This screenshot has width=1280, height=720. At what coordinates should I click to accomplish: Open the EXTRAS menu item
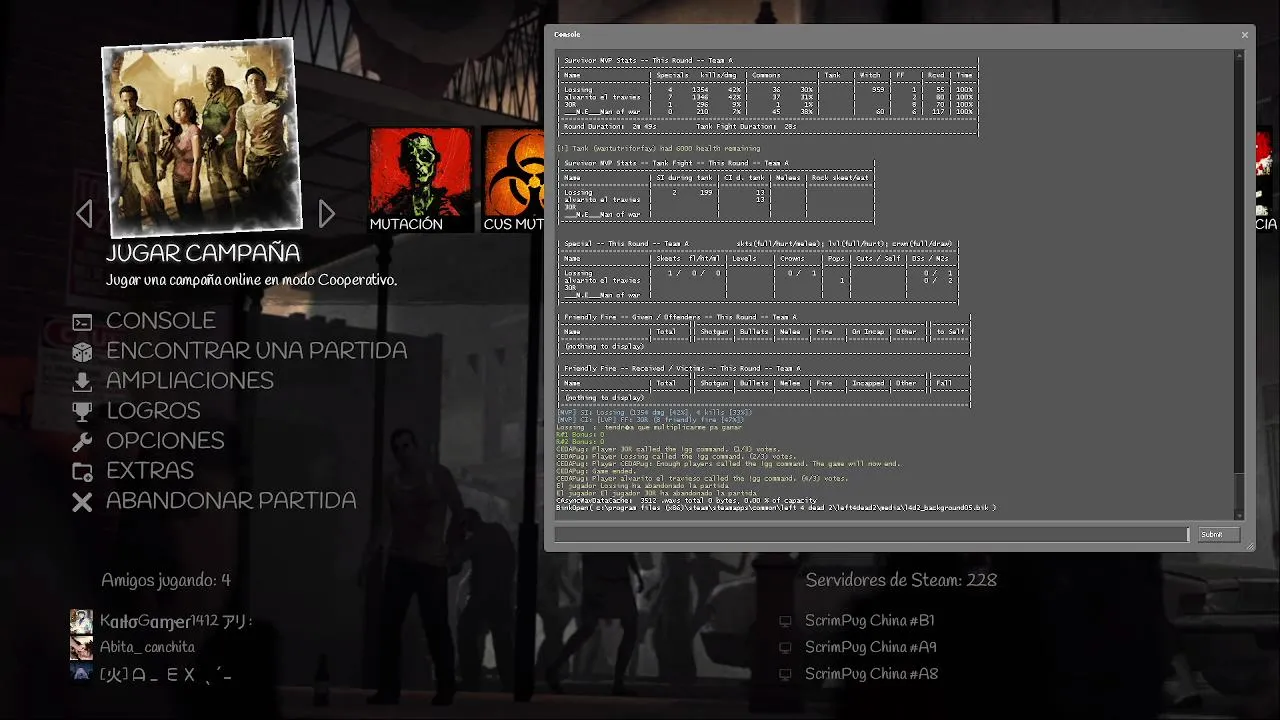click(150, 471)
